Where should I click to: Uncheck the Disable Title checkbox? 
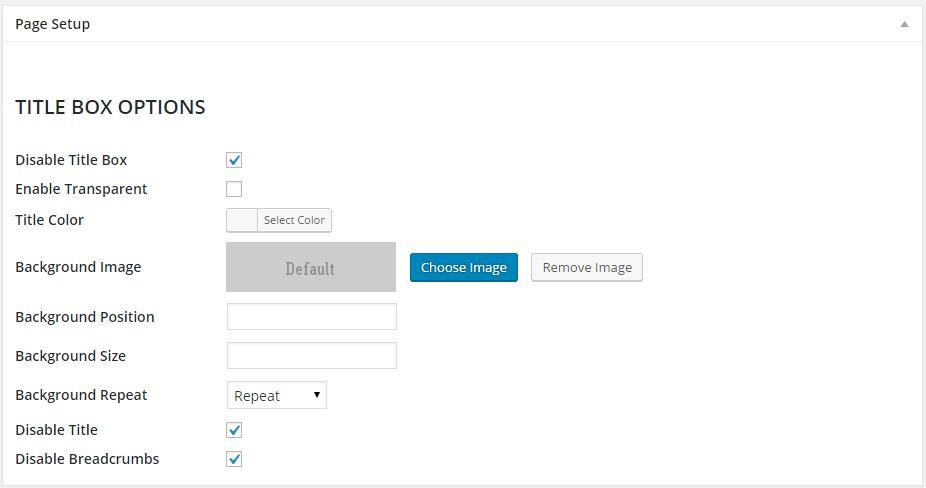tap(234, 430)
